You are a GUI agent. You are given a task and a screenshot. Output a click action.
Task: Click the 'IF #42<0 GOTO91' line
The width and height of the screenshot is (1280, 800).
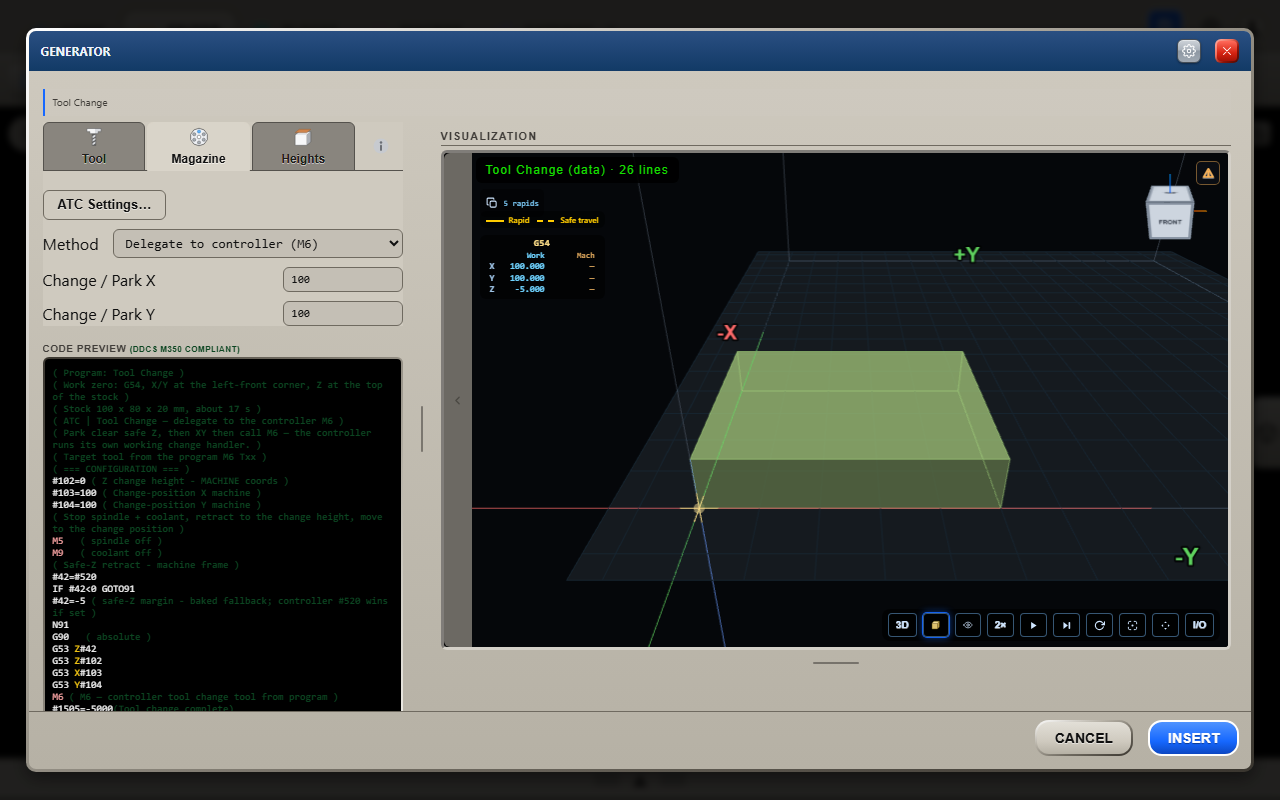[x=93, y=589]
